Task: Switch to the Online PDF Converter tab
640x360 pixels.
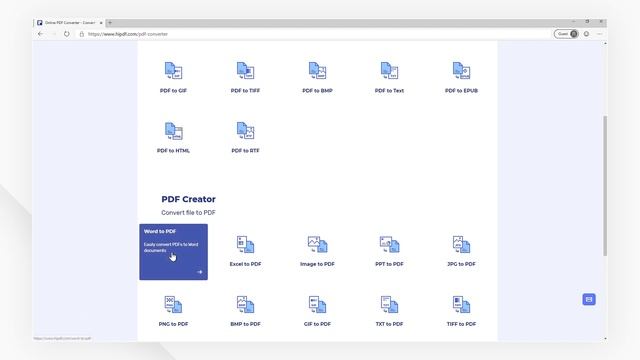Action: pyautogui.click(x=69, y=23)
